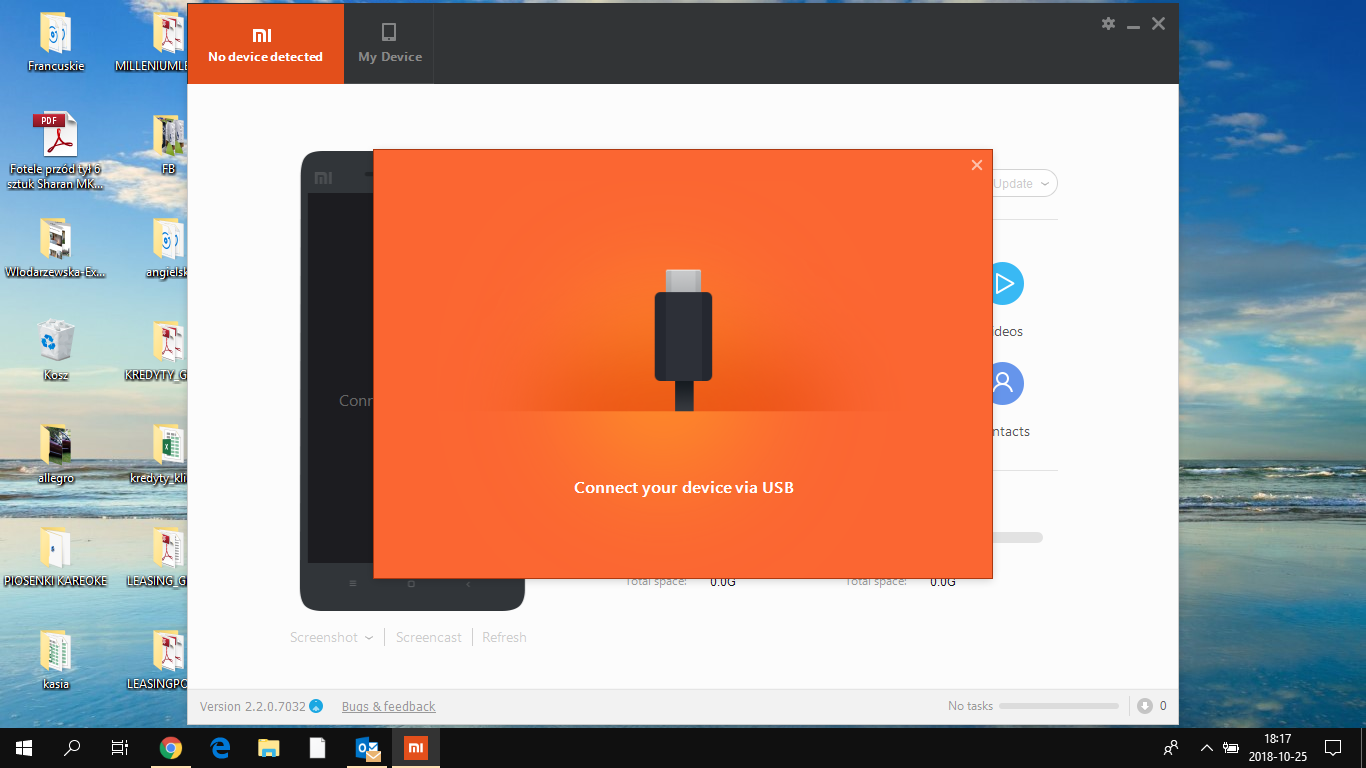This screenshot has width=1366, height=768.
Task: Show hidden system tray icons
Action: click(1206, 748)
